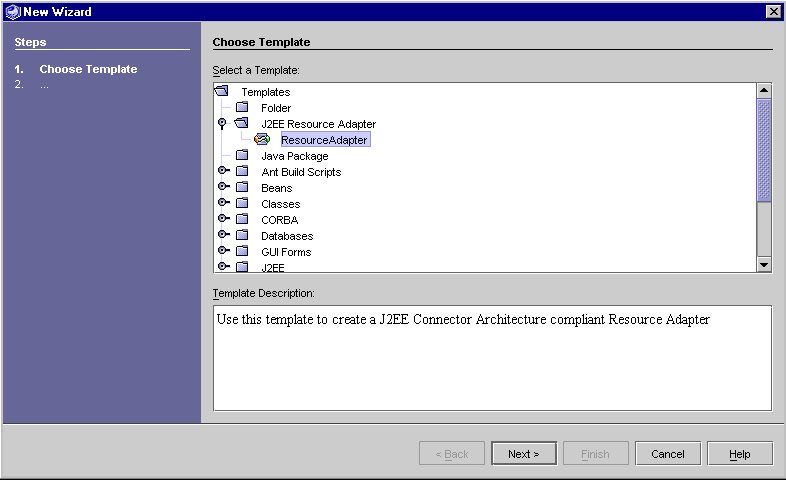This screenshot has height=480, width=786.
Task: Expand the CORBA tree node
Action: click(224, 219)
